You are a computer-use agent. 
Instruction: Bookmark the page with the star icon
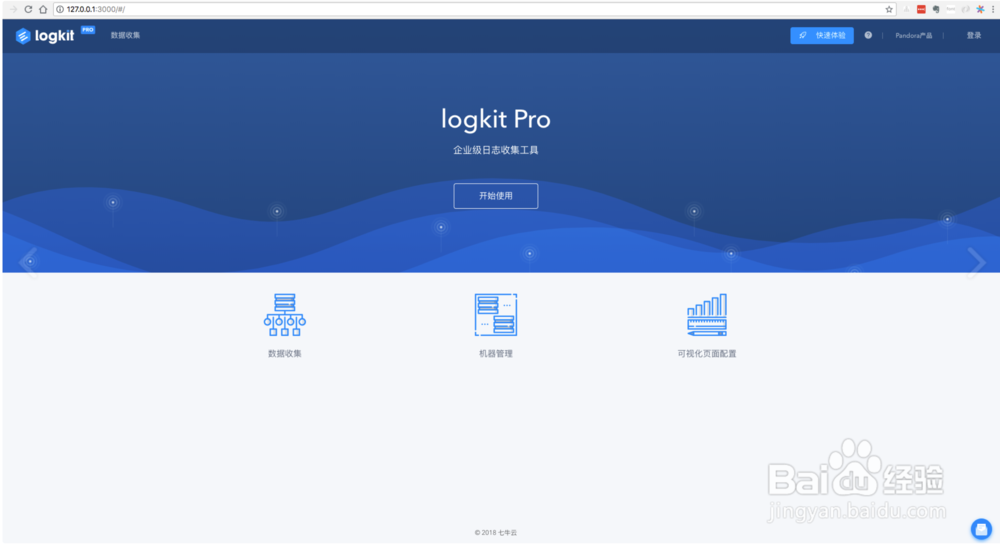point(888,9)
